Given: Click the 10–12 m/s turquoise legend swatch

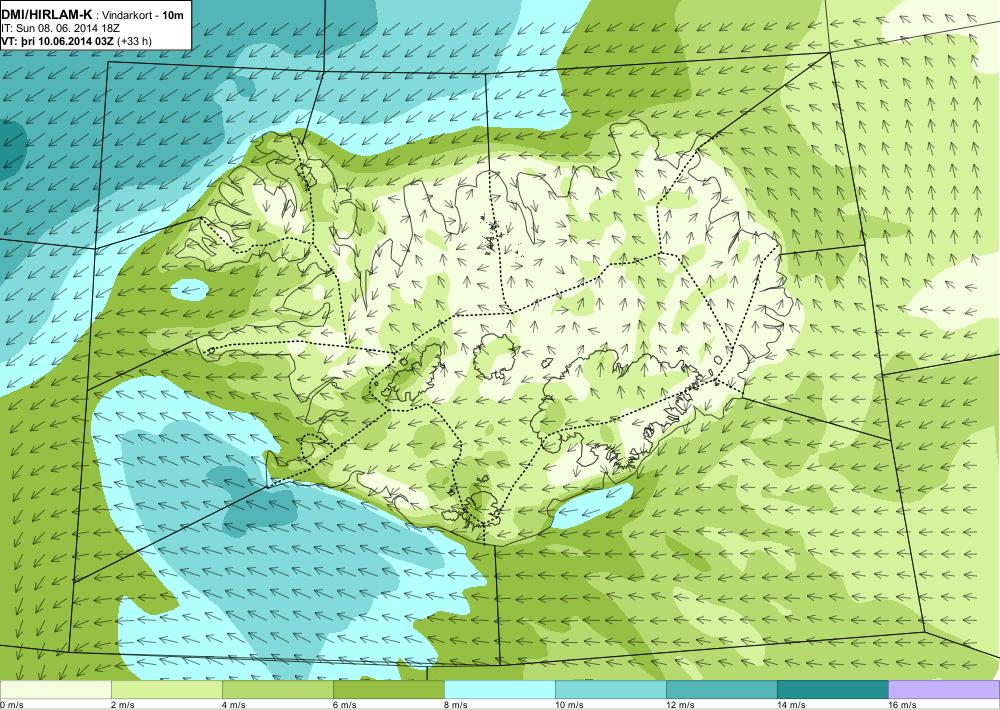Looking at the screenshot, I should tap(610, 689).
